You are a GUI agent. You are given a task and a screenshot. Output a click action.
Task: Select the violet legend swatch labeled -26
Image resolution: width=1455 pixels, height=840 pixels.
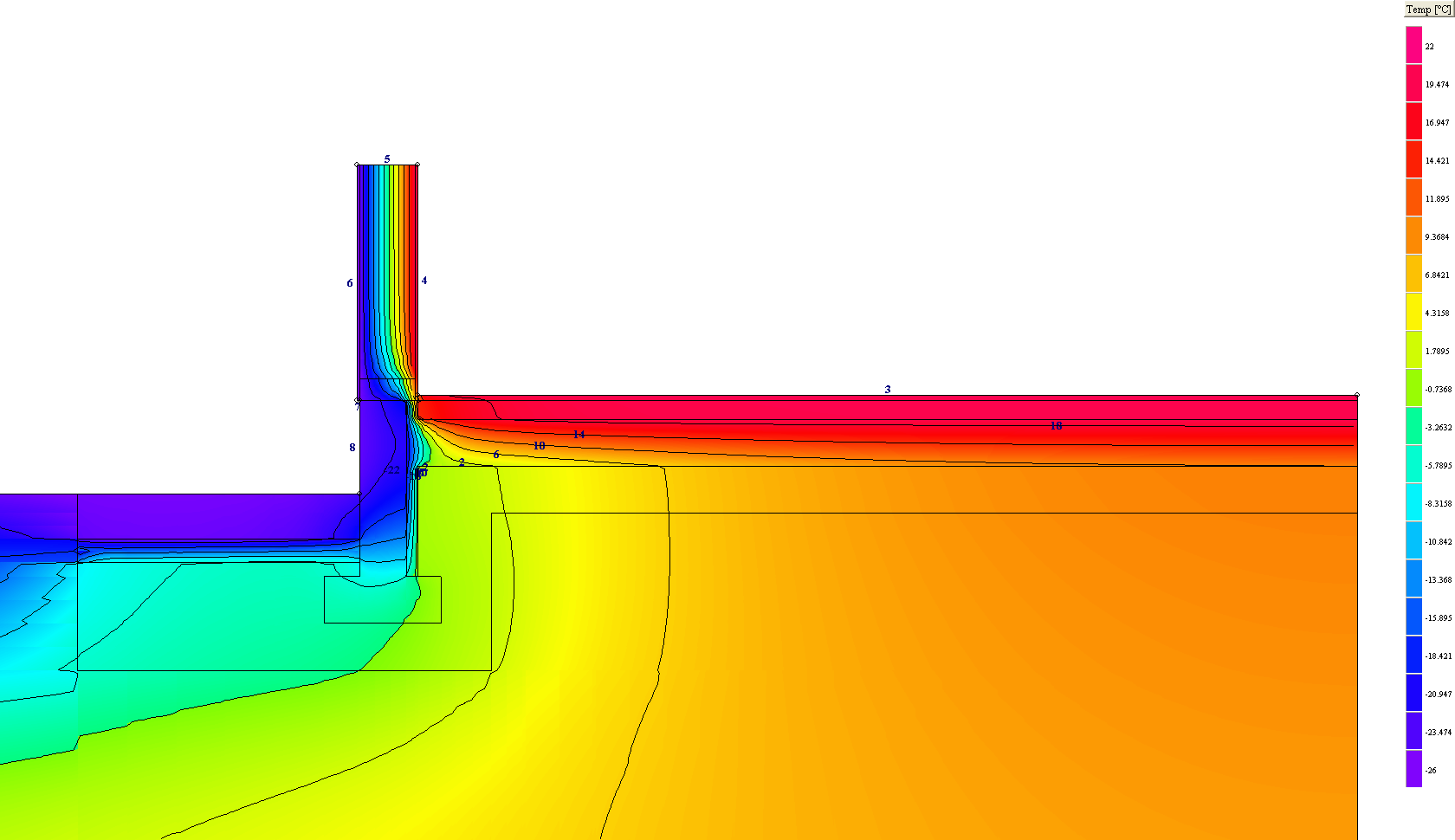click(1413, 769)
